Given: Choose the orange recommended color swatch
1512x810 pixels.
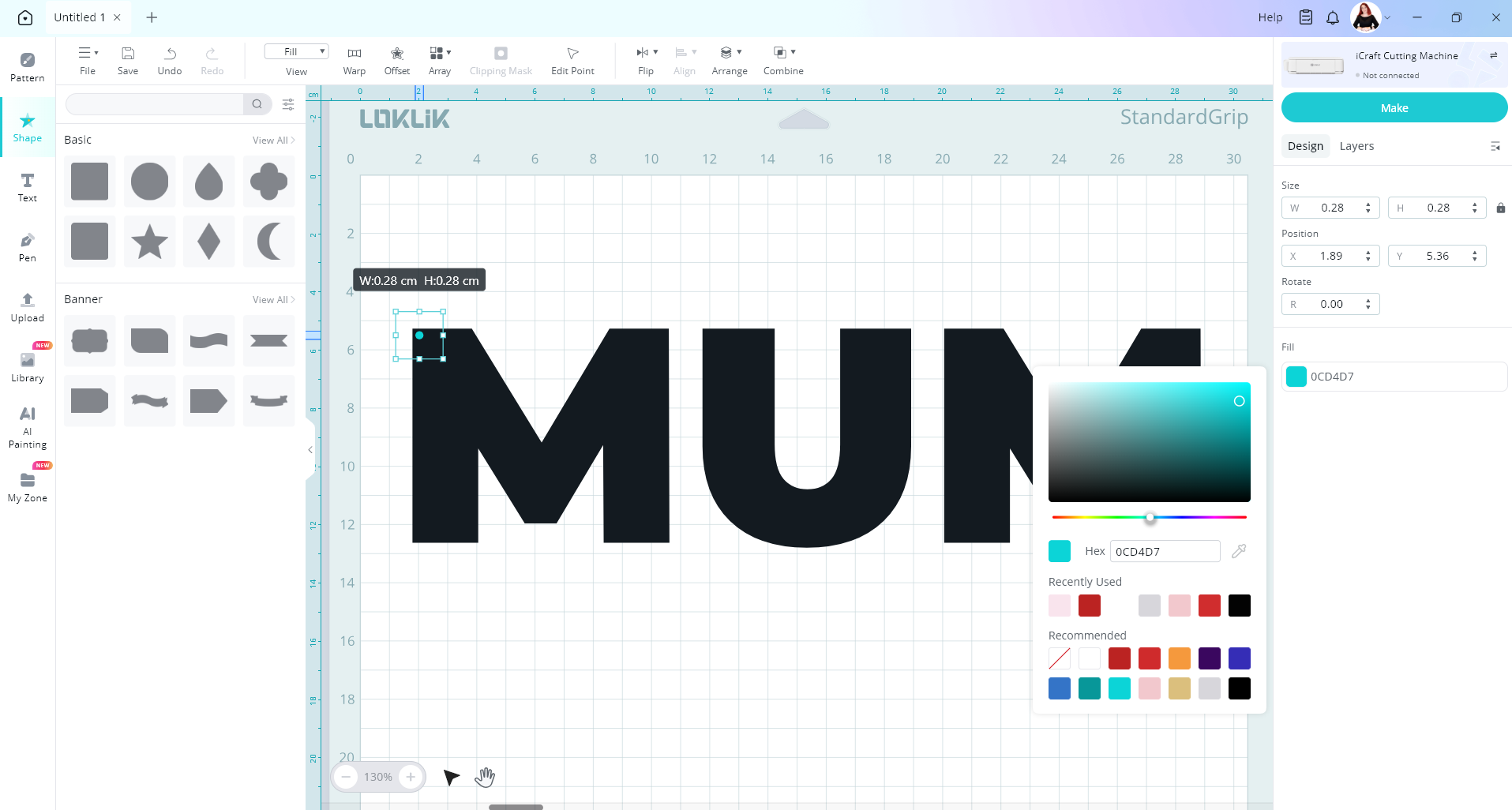Looking at the screenshot, I should click(1179, 658).
